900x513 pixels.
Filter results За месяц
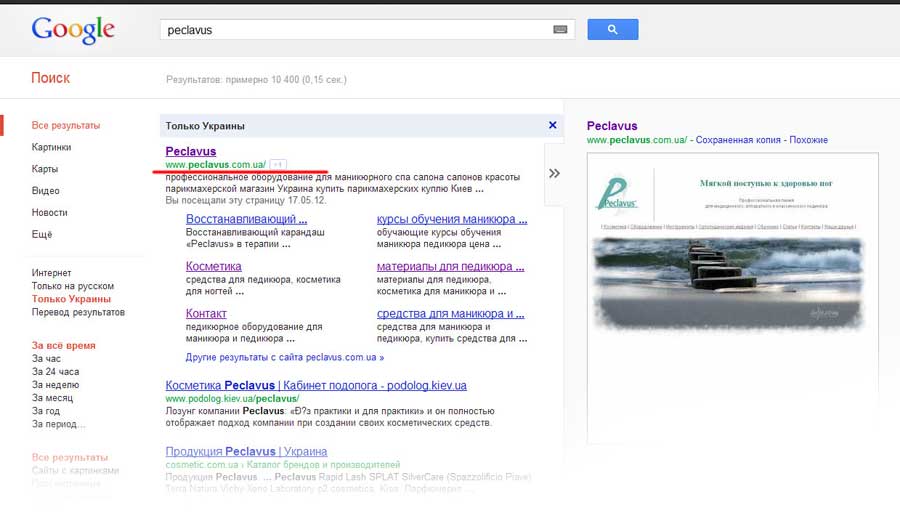[52, 398]
